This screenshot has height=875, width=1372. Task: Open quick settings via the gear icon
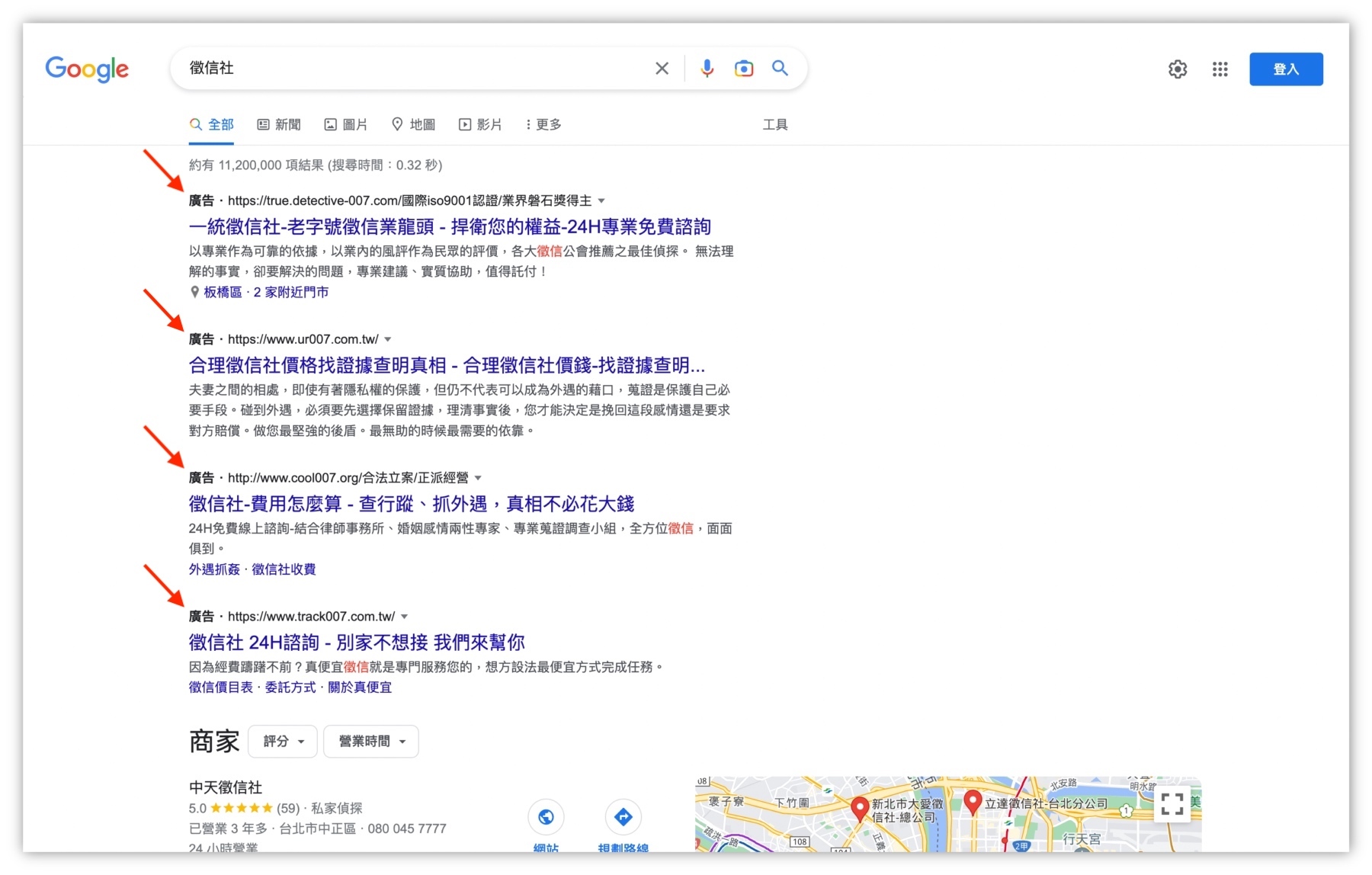(x=1177, y=69)
